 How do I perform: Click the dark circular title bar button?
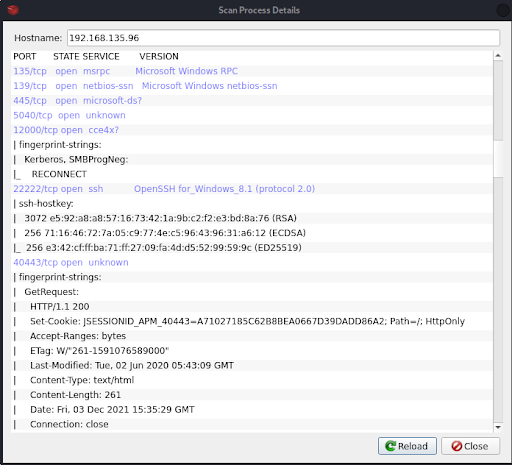[503, 10]
